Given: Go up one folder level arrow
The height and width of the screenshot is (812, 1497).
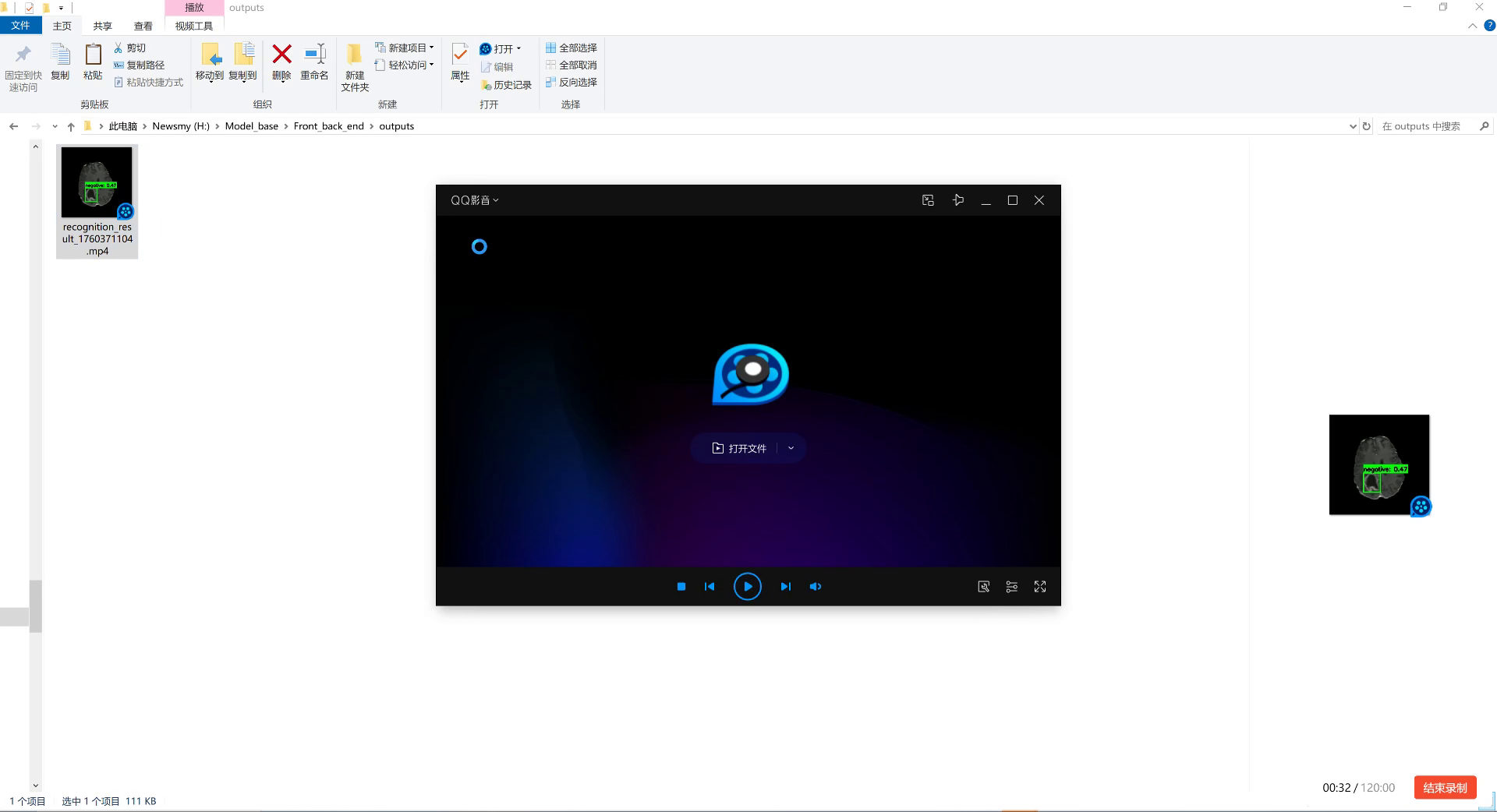Looking at the screenshot, I should [x=71, y=126].
